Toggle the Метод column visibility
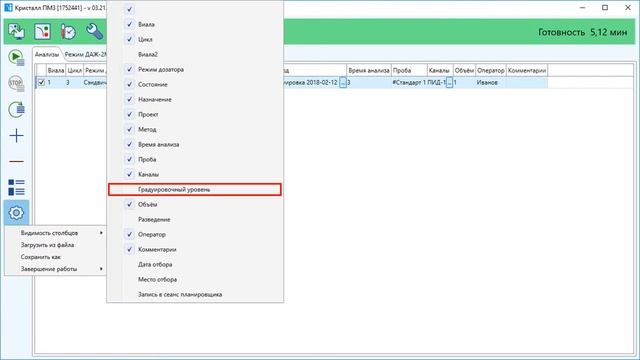Viewport: 640px width, 360px height. point(195,129)
